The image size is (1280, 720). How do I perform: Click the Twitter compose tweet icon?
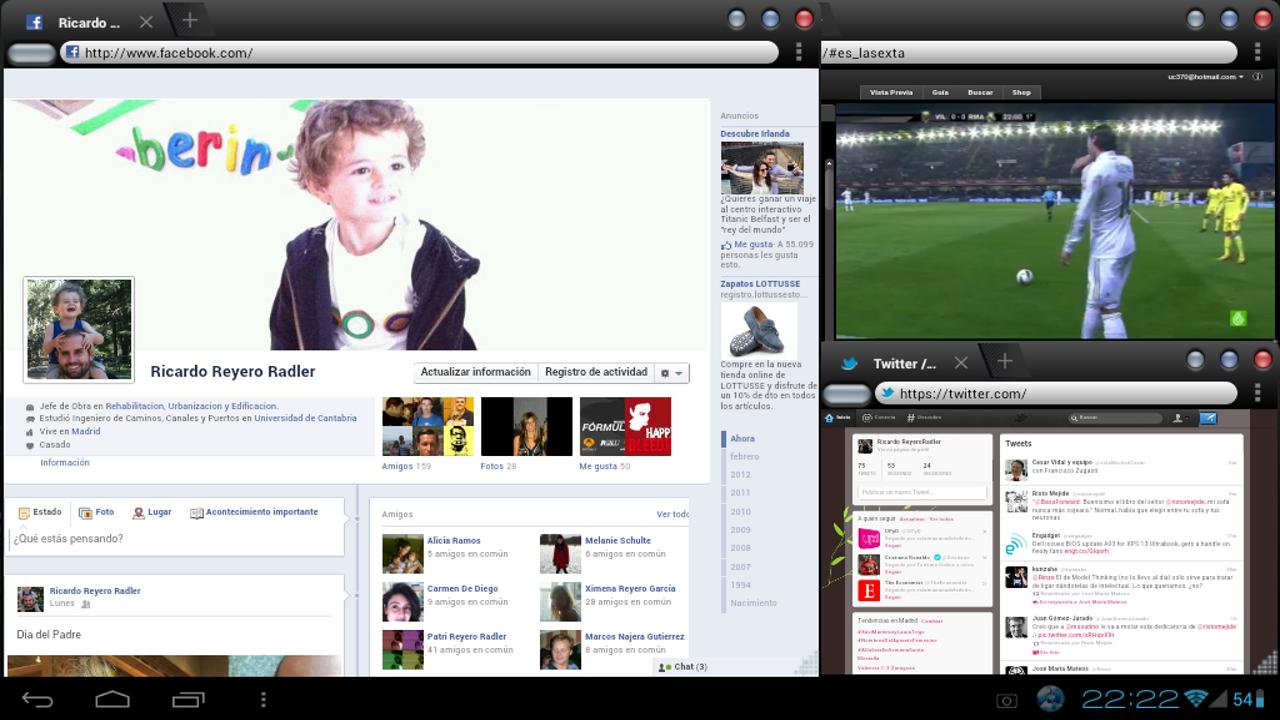(x=1207, y=418)
